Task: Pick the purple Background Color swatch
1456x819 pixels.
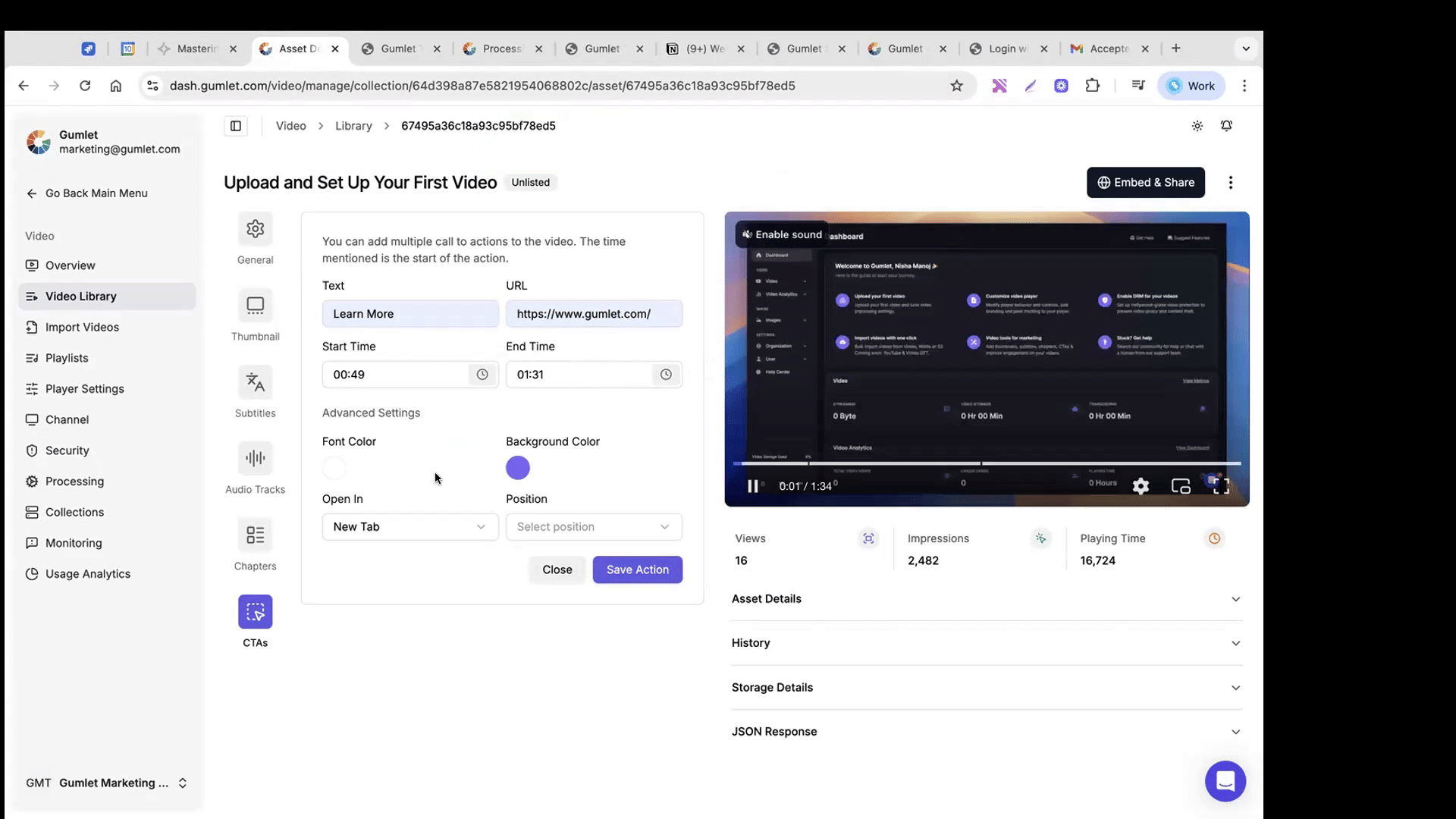Action: tap(518, 468)
